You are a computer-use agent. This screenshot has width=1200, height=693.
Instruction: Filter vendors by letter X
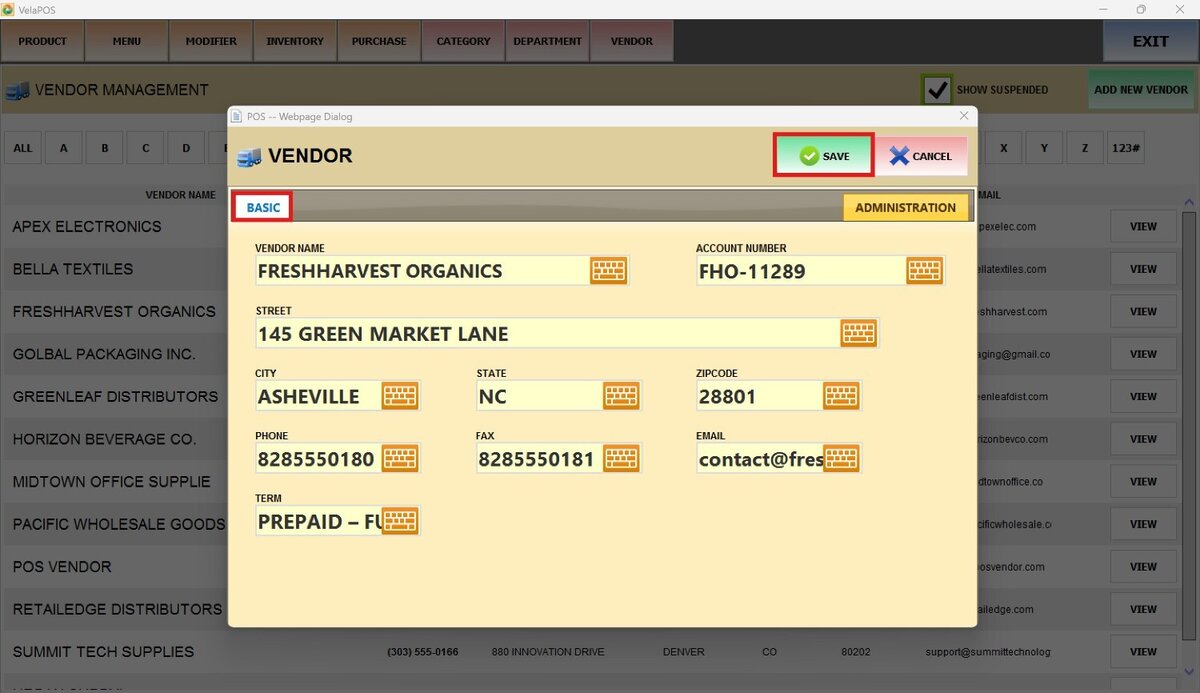(x=1003, y=147)
